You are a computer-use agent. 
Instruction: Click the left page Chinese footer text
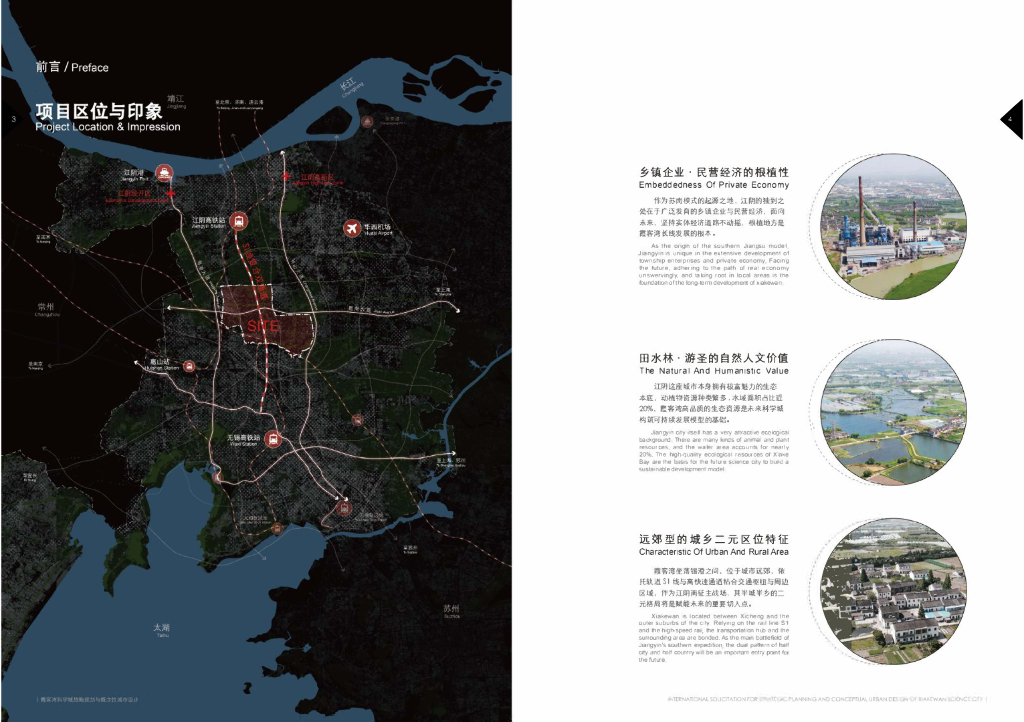tap(88, 699)
